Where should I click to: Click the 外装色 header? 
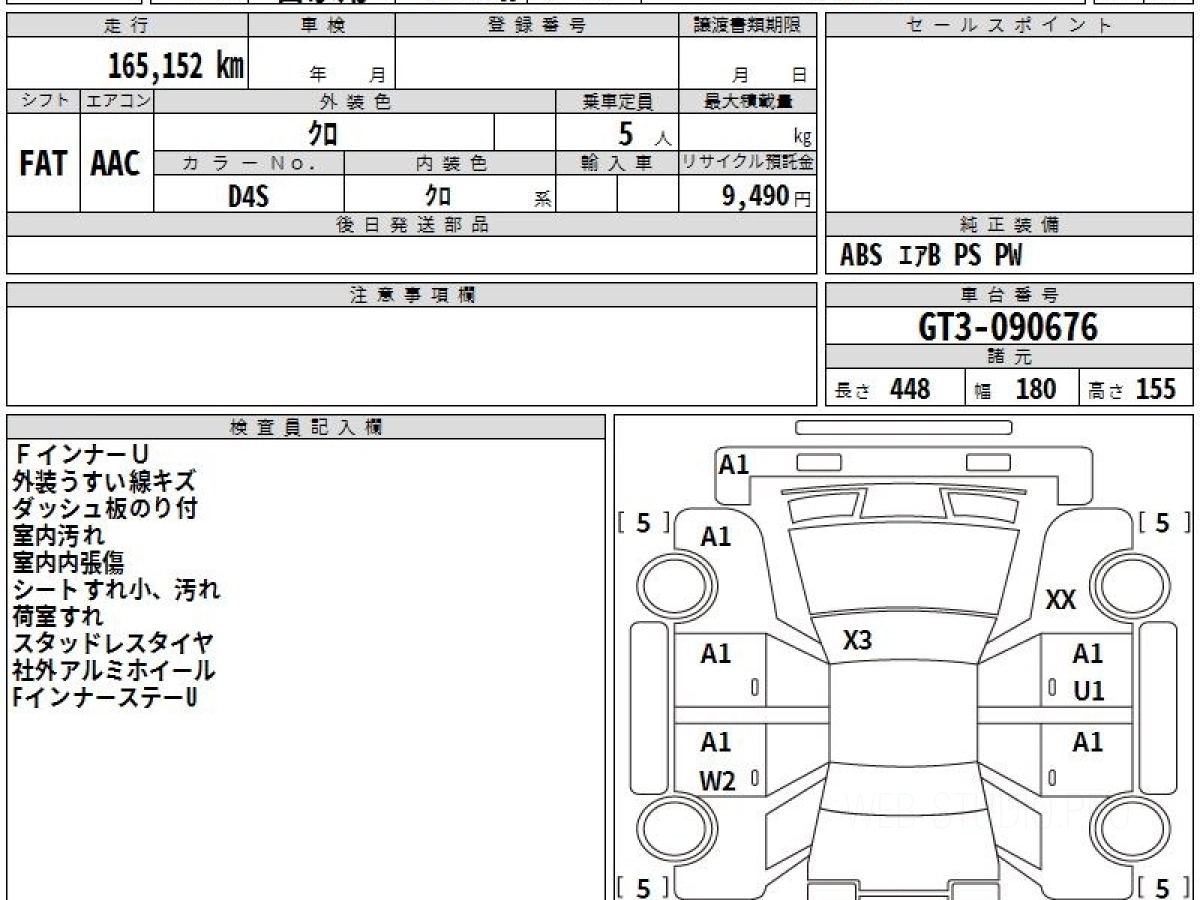point(355,100)
